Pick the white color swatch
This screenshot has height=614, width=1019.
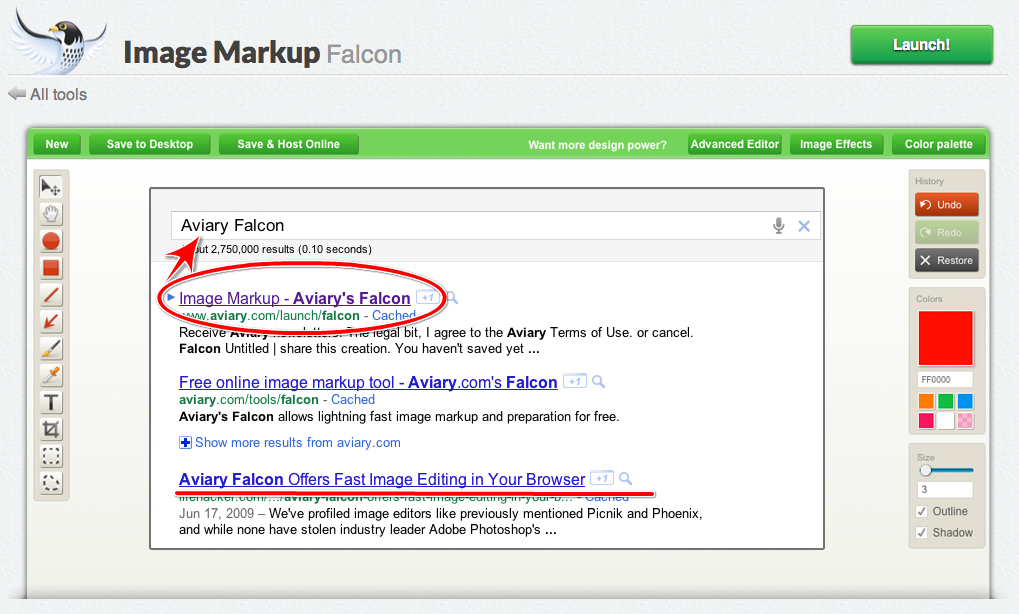tap(946, 420)
